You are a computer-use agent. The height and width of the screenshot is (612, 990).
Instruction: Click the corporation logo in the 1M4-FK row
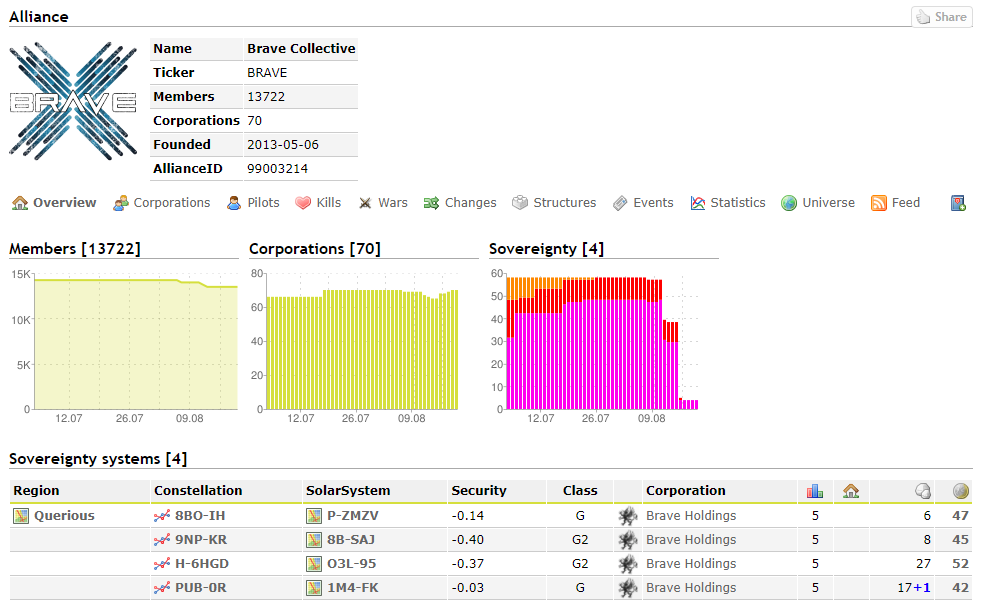coord(628,588)
